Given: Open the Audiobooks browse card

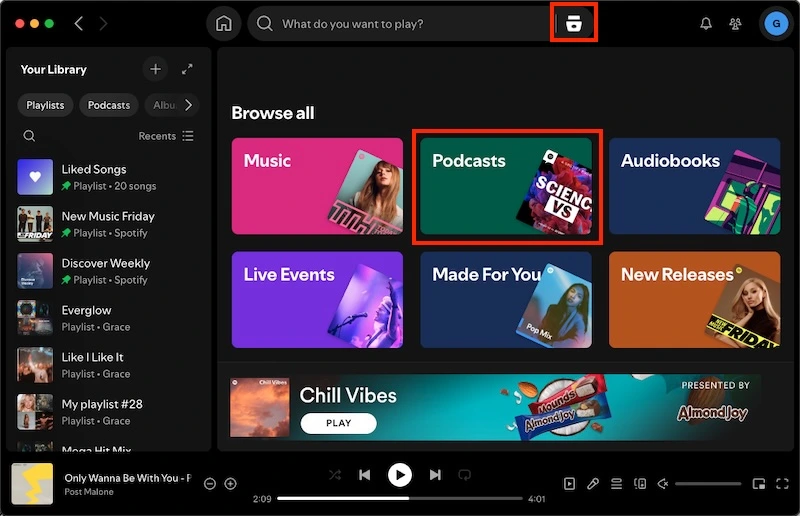Looking at the screenshot, I should [694, 186].
